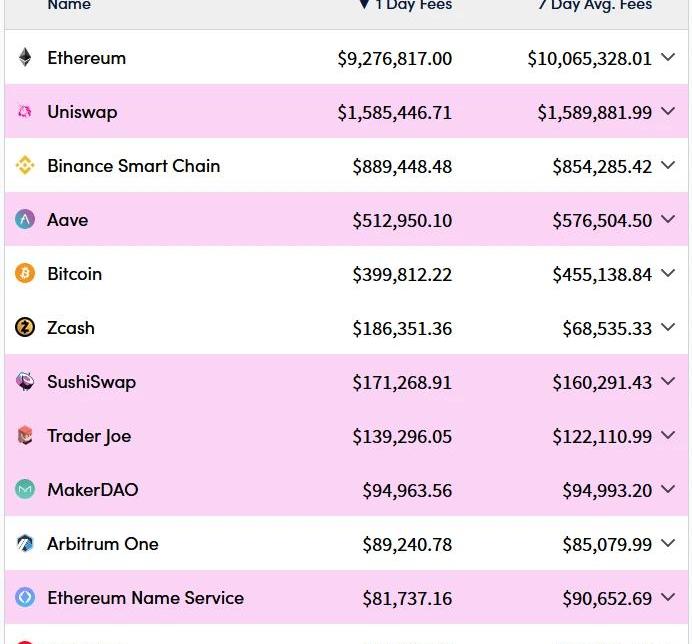Expand the MakerDAO row chevron
692x644 pixels.
pyautogui.click(x=668, y=490)
